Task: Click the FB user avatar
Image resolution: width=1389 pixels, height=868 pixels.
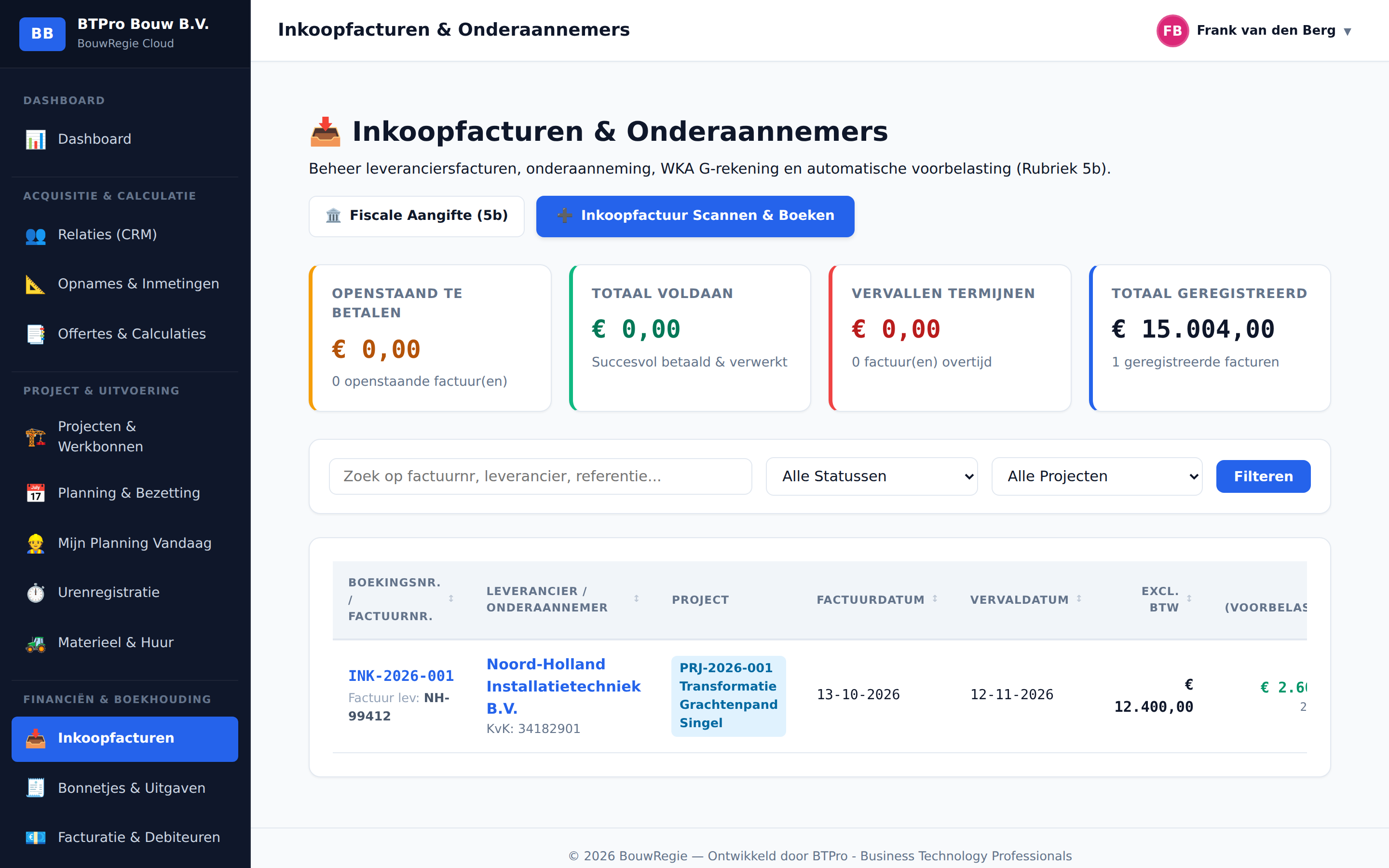Action: tap(1172, 30)
